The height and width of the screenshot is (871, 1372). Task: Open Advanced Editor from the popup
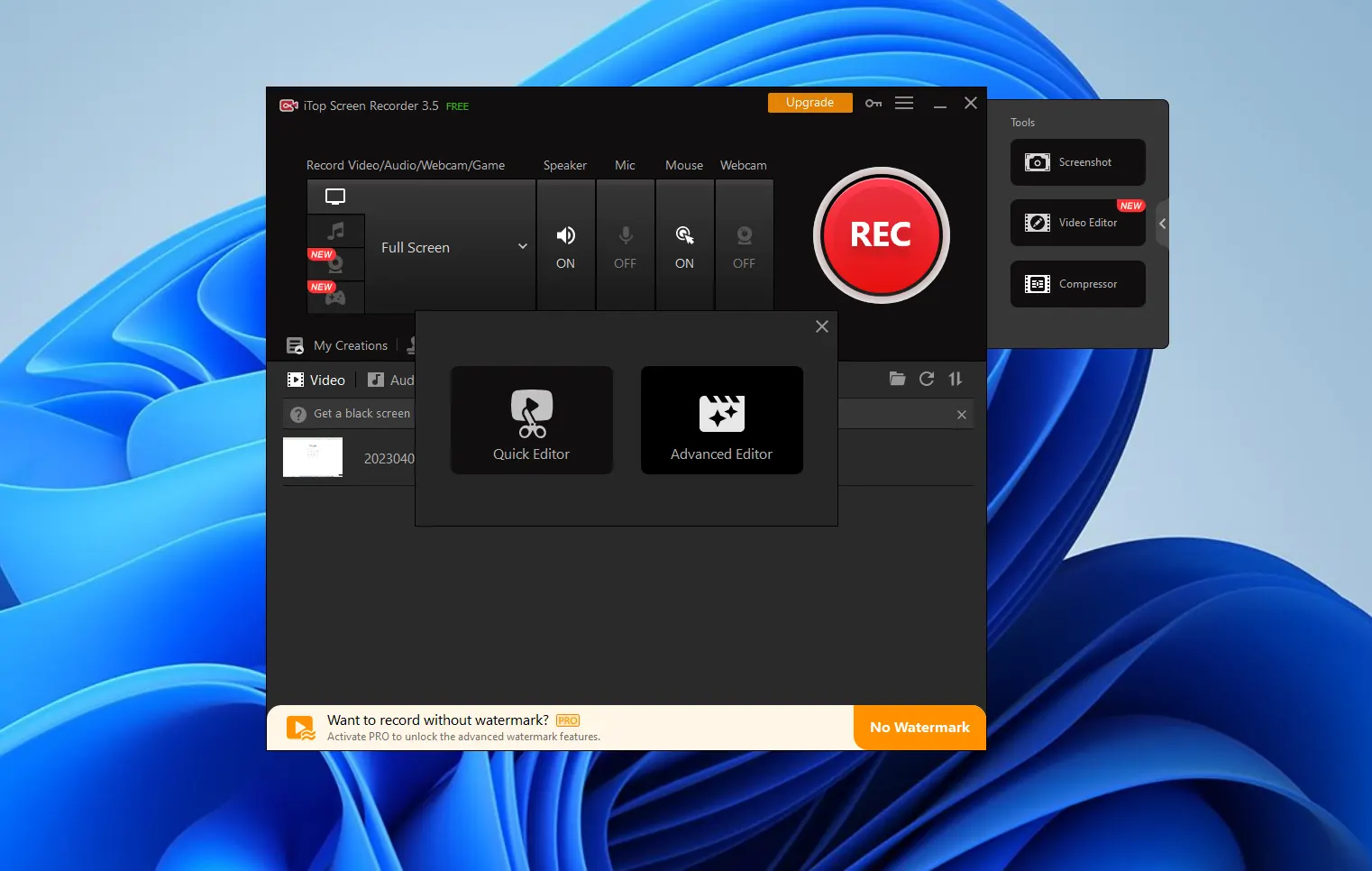point(722,420)
